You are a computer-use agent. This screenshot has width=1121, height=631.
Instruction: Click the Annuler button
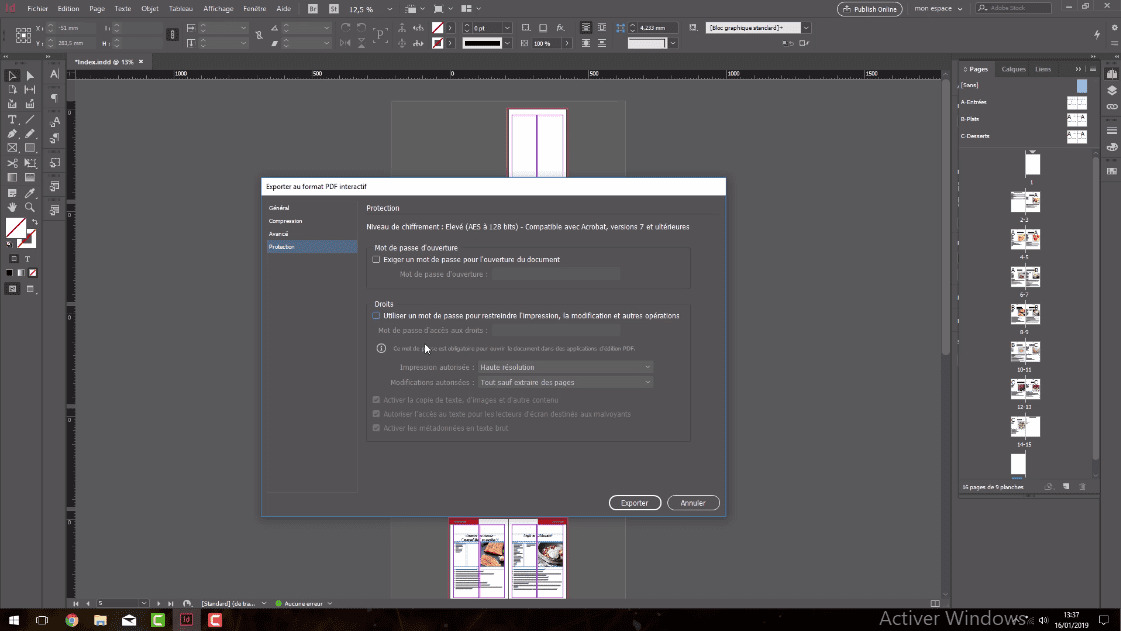pos(693,503)
